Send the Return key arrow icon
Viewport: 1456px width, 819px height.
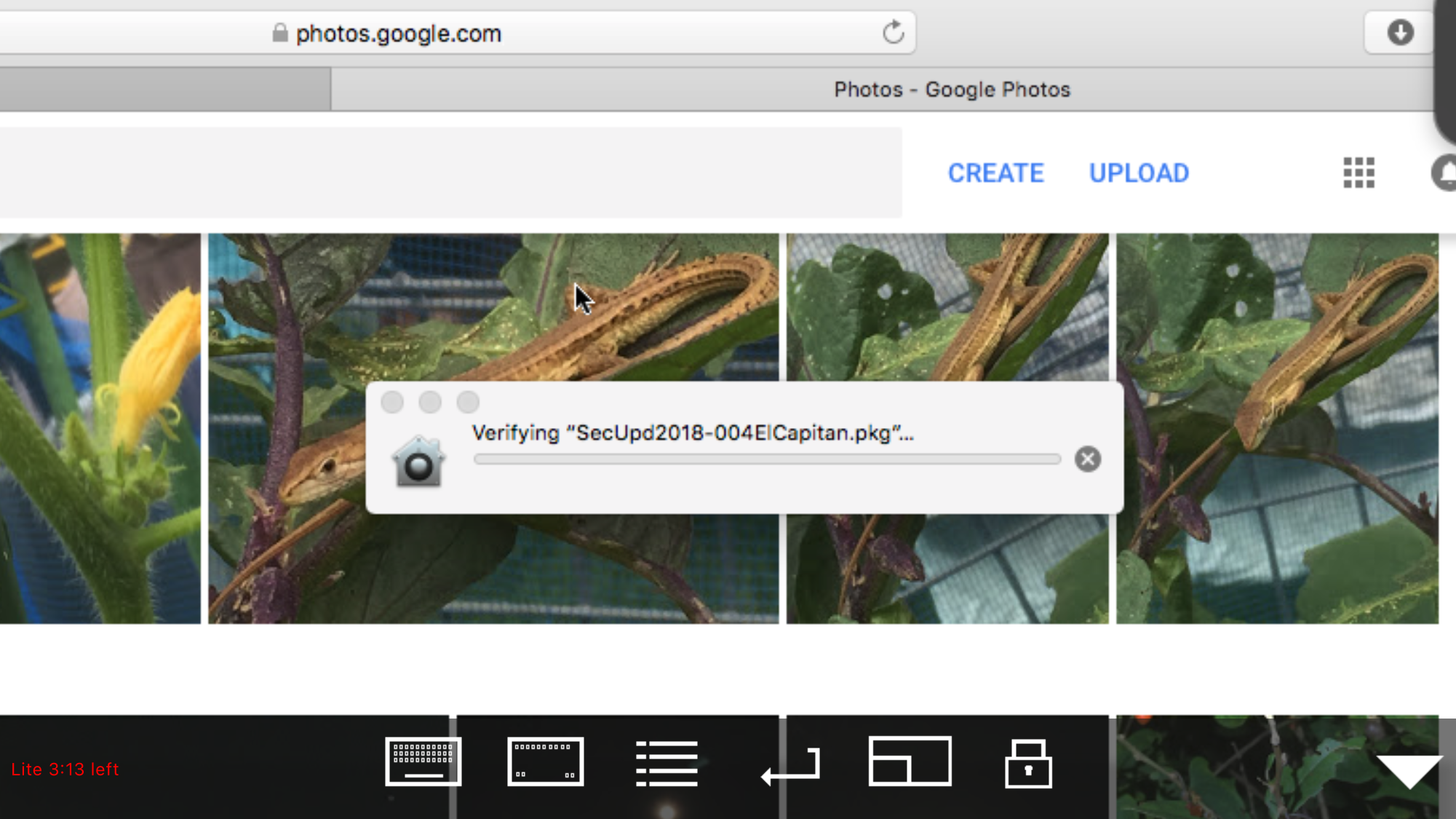(791, 767)
